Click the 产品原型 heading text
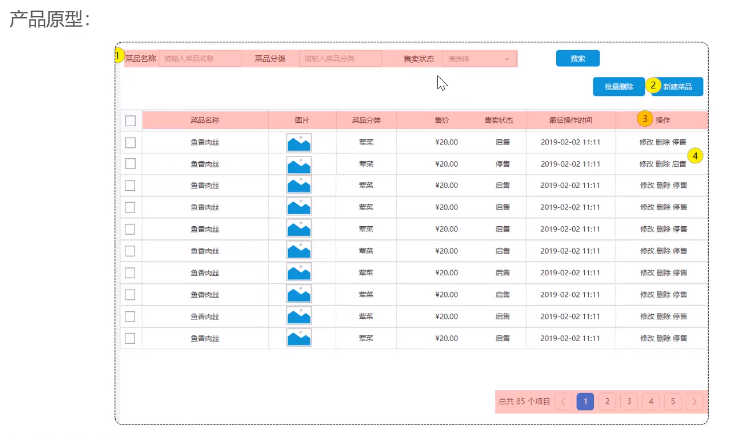The image size is (733, 440). [50, 19]
